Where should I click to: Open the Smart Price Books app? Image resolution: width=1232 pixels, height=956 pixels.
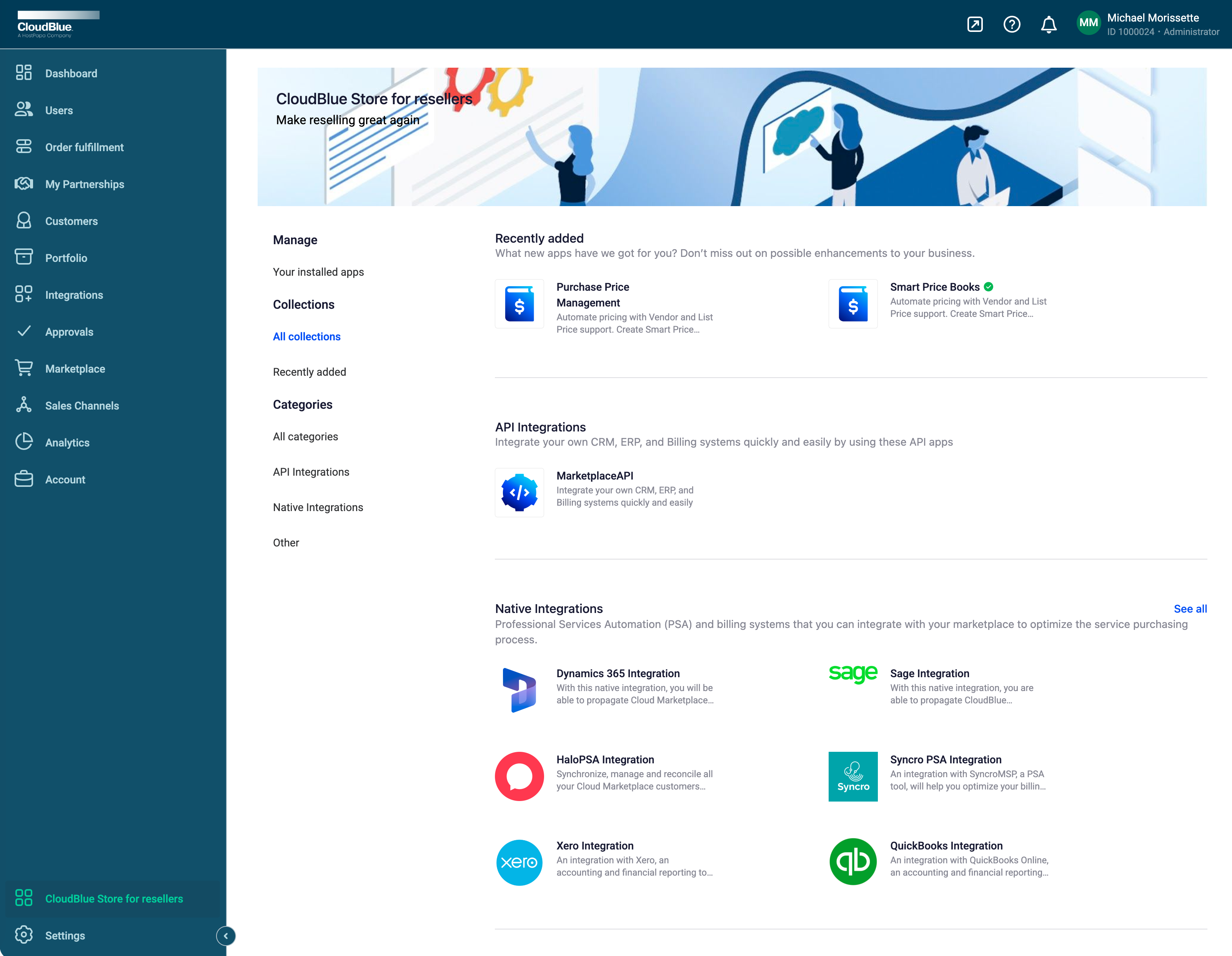coord(934,287)
